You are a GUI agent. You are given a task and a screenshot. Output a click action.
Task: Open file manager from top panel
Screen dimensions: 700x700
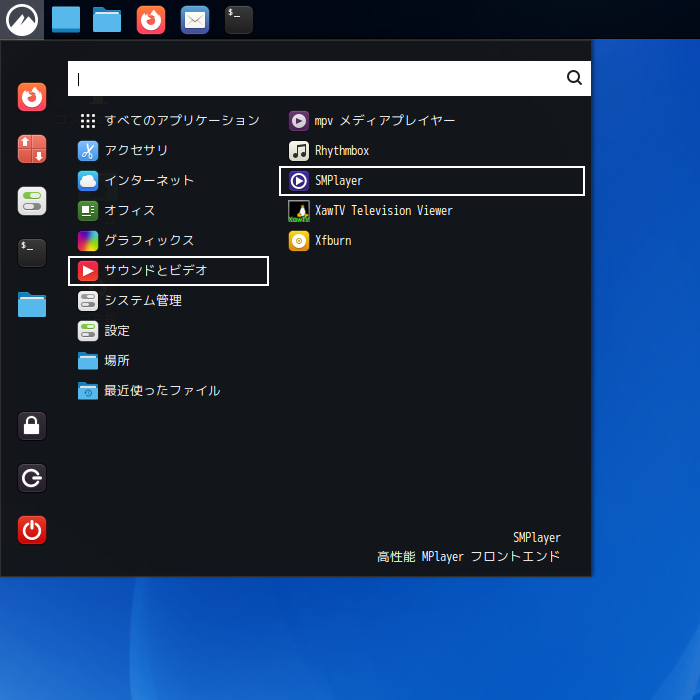coord(107,20)
